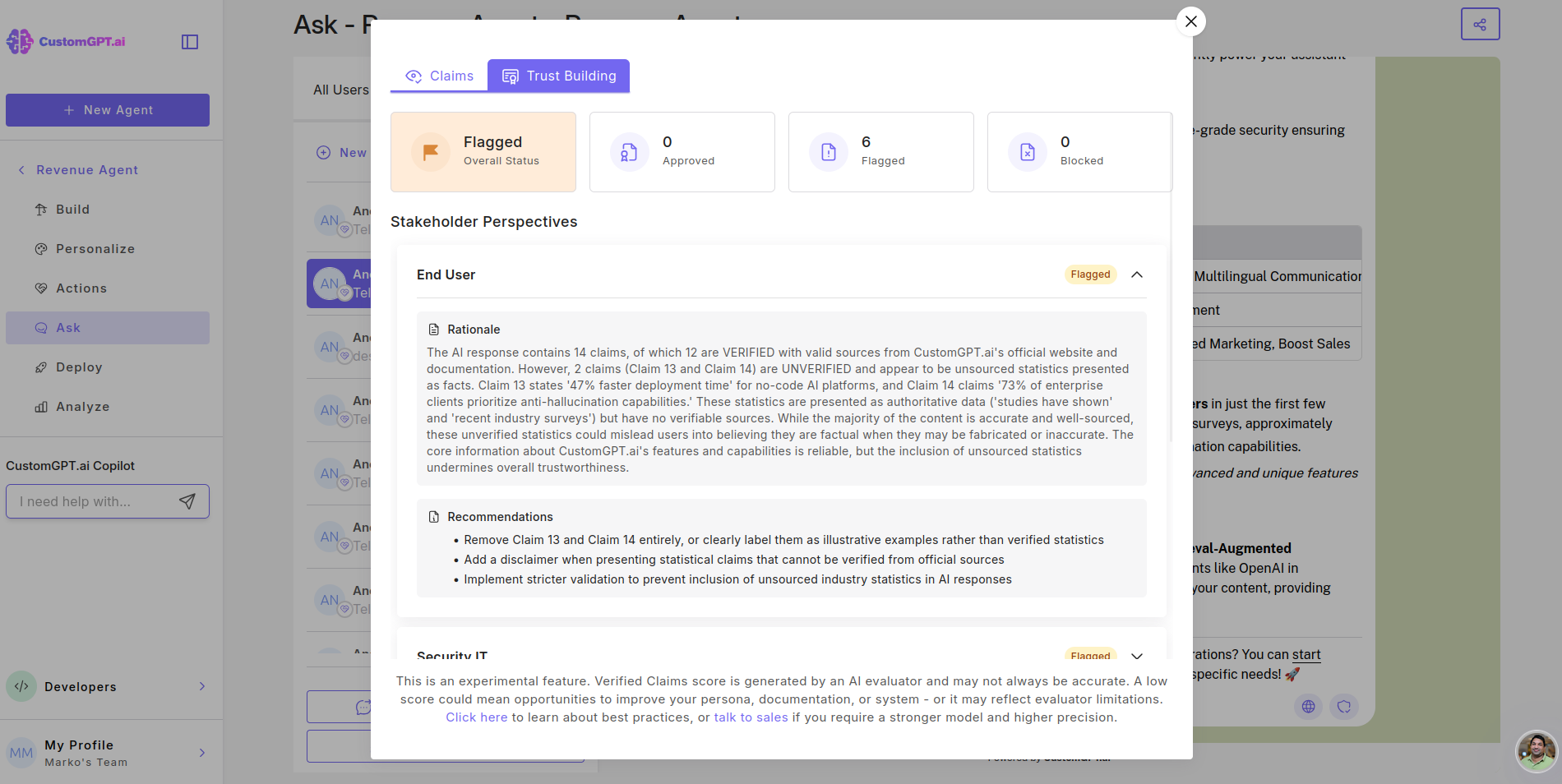Open the 'start' link in the response

click(1306, 655)
